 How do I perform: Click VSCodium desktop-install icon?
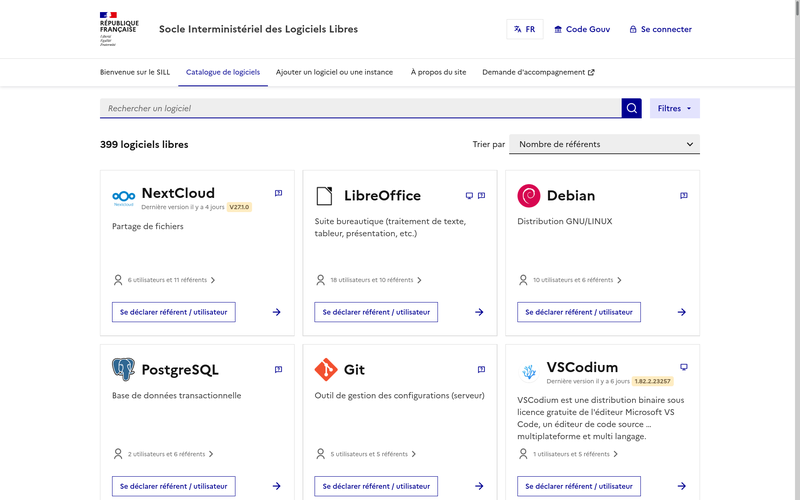coord(684,367)
